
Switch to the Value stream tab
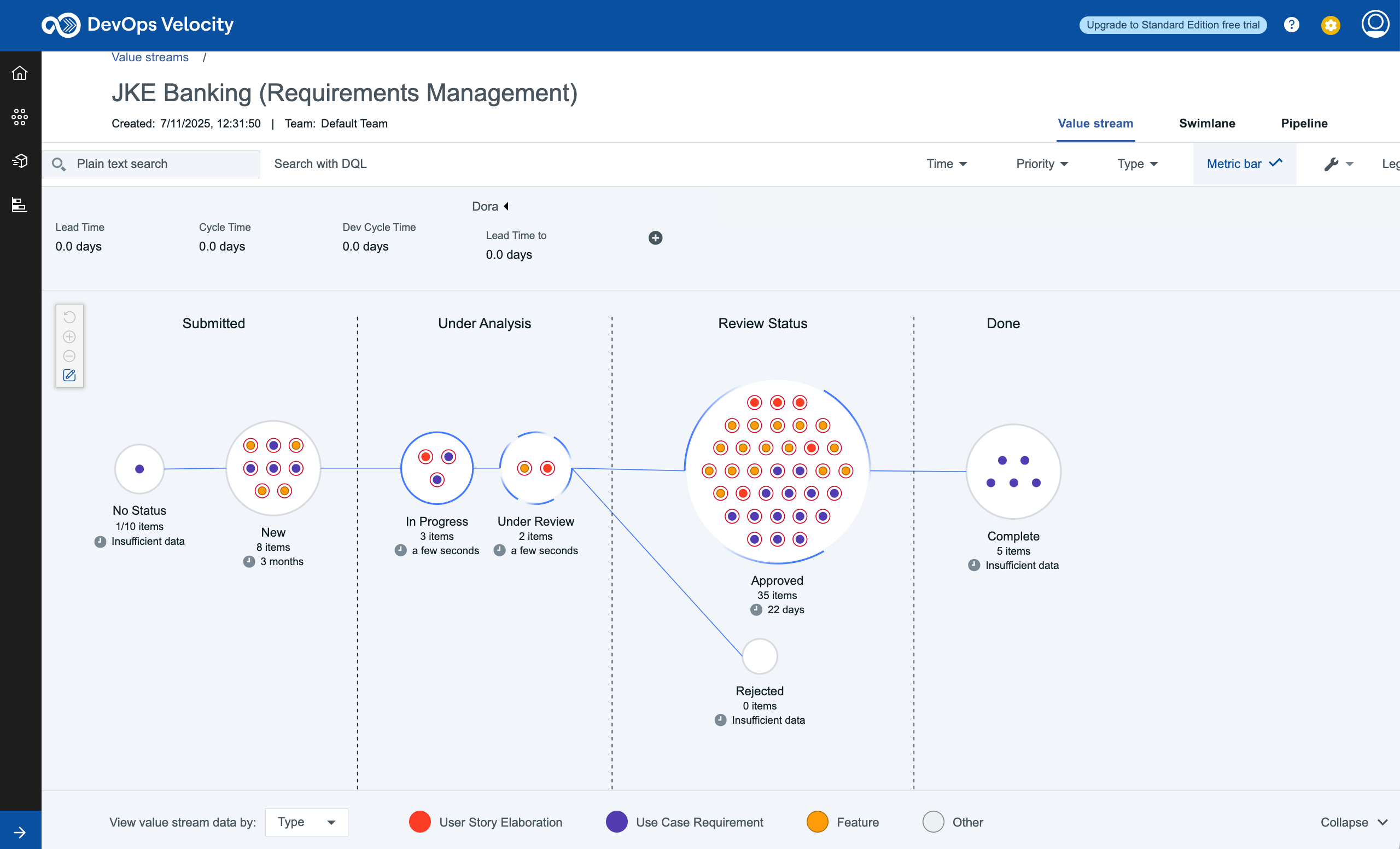[x=1095, y=123]
